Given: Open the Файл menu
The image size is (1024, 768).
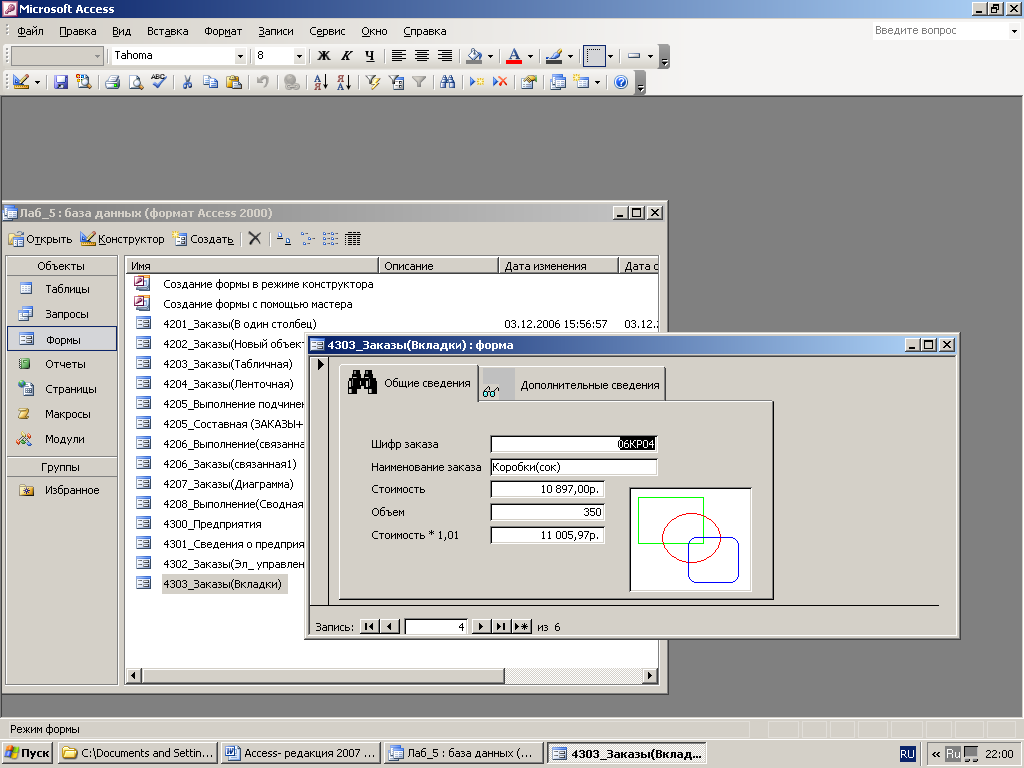Looking at the screenshot, I should (x=30, y=31).
